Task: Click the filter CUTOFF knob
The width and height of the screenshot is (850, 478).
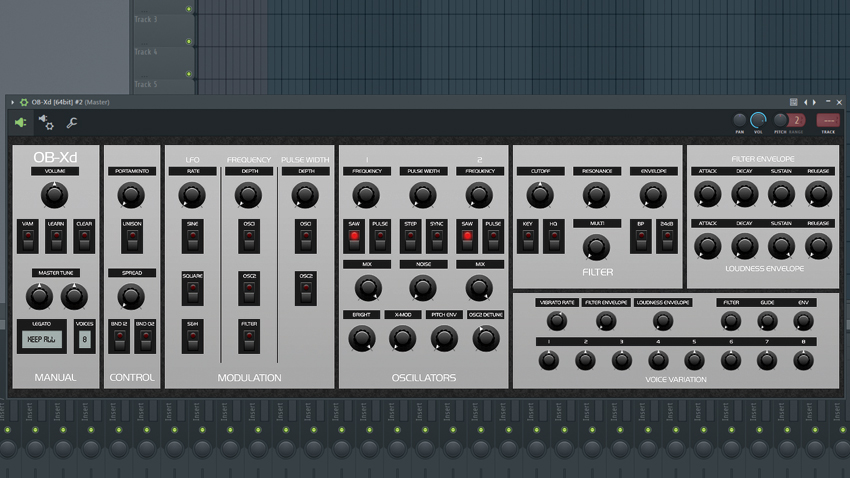Action: pos(540,195)
